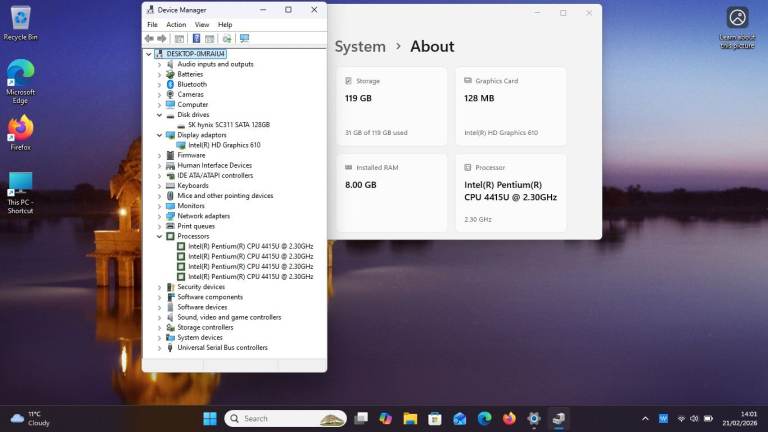Click the Help toolbar icon in Device Manager
This screenshot has width=768, height=432.
pyautogui.click(x=196, y=38)
